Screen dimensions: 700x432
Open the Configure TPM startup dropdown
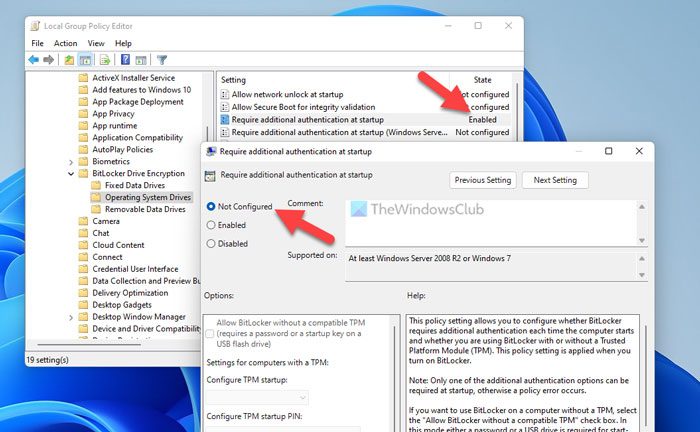257,397
